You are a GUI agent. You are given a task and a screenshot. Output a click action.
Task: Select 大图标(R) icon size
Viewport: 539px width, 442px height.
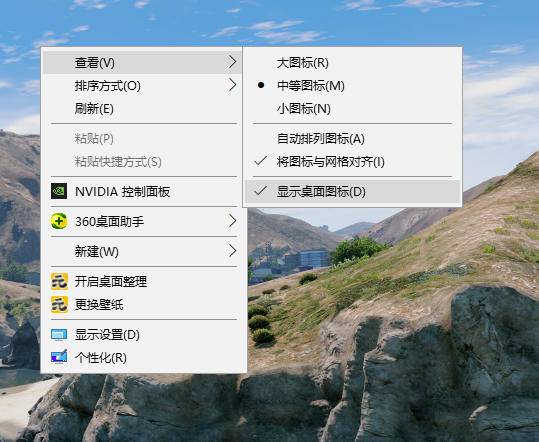point(352,63)
